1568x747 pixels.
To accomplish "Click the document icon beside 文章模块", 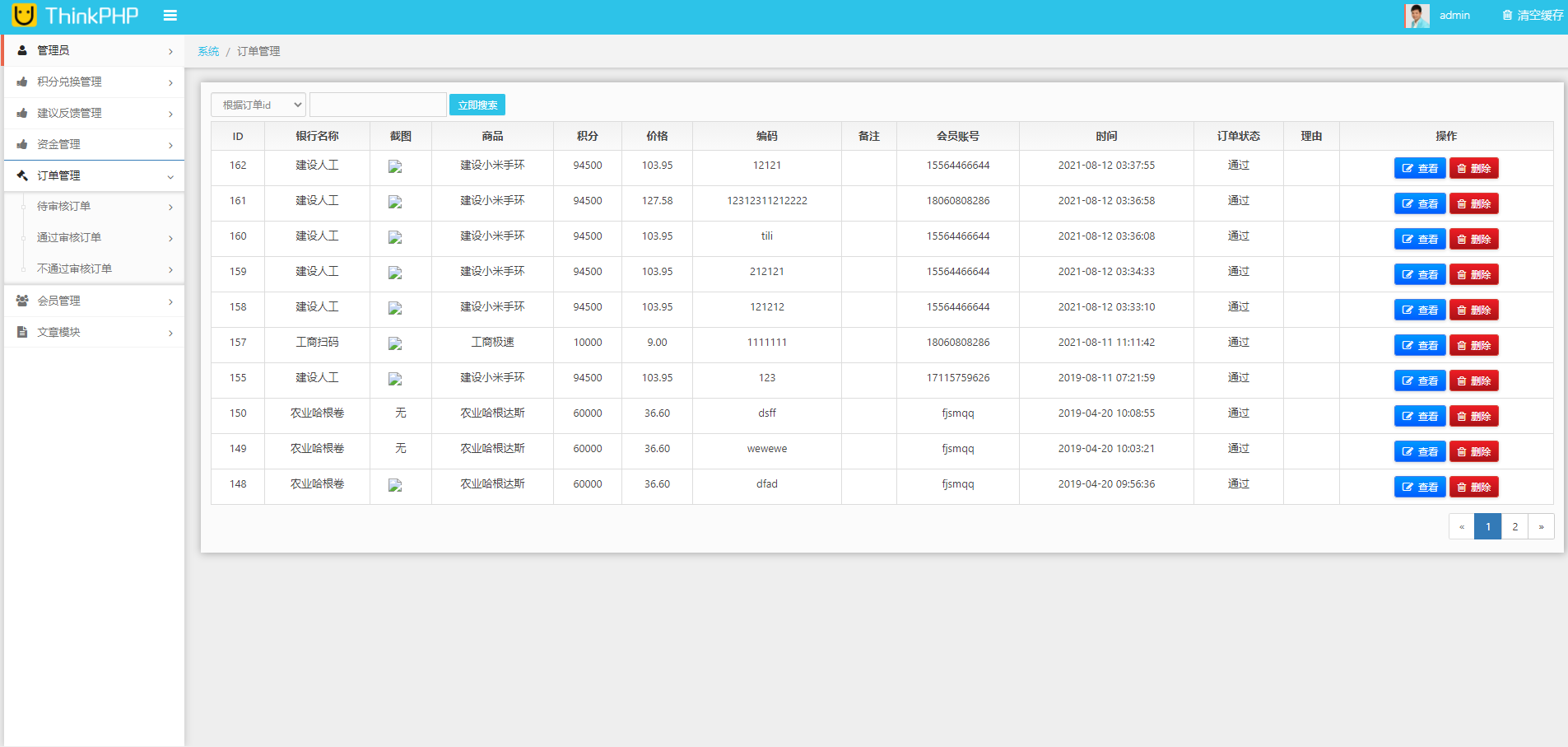I will click(x=22, y=332).
